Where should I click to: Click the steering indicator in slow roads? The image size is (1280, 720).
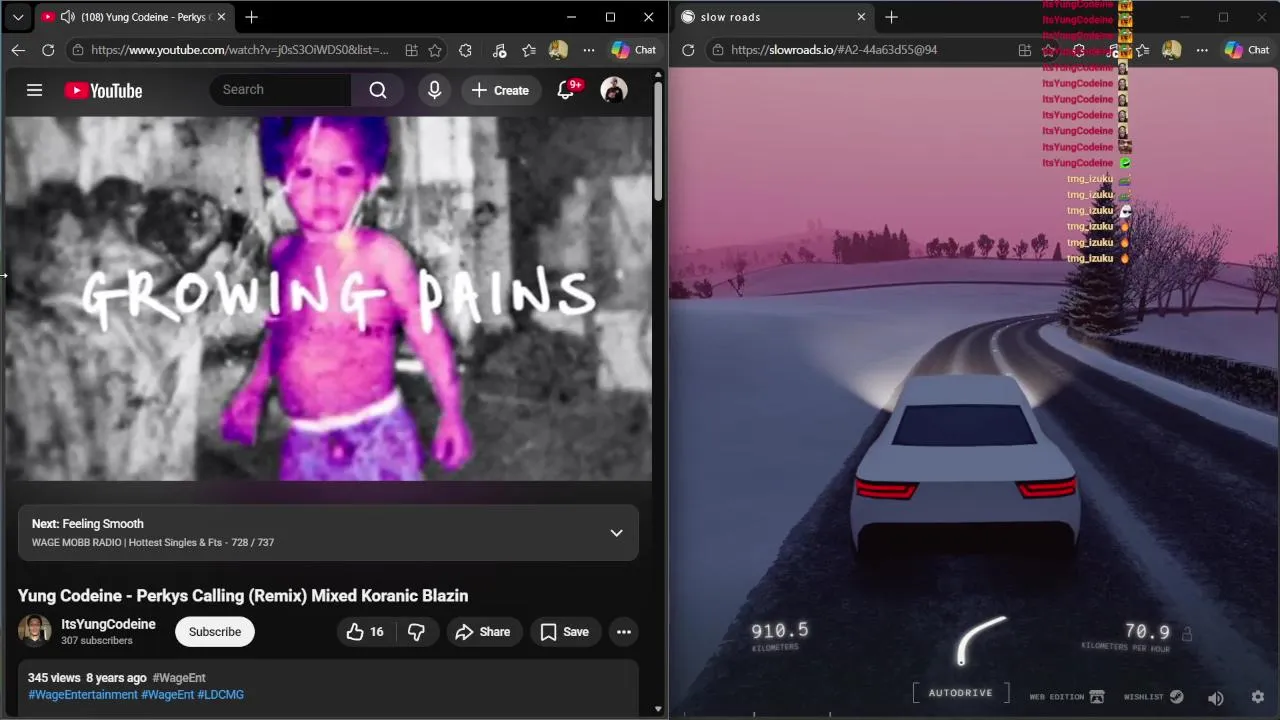pyautogui.click(x=981, y=640)
